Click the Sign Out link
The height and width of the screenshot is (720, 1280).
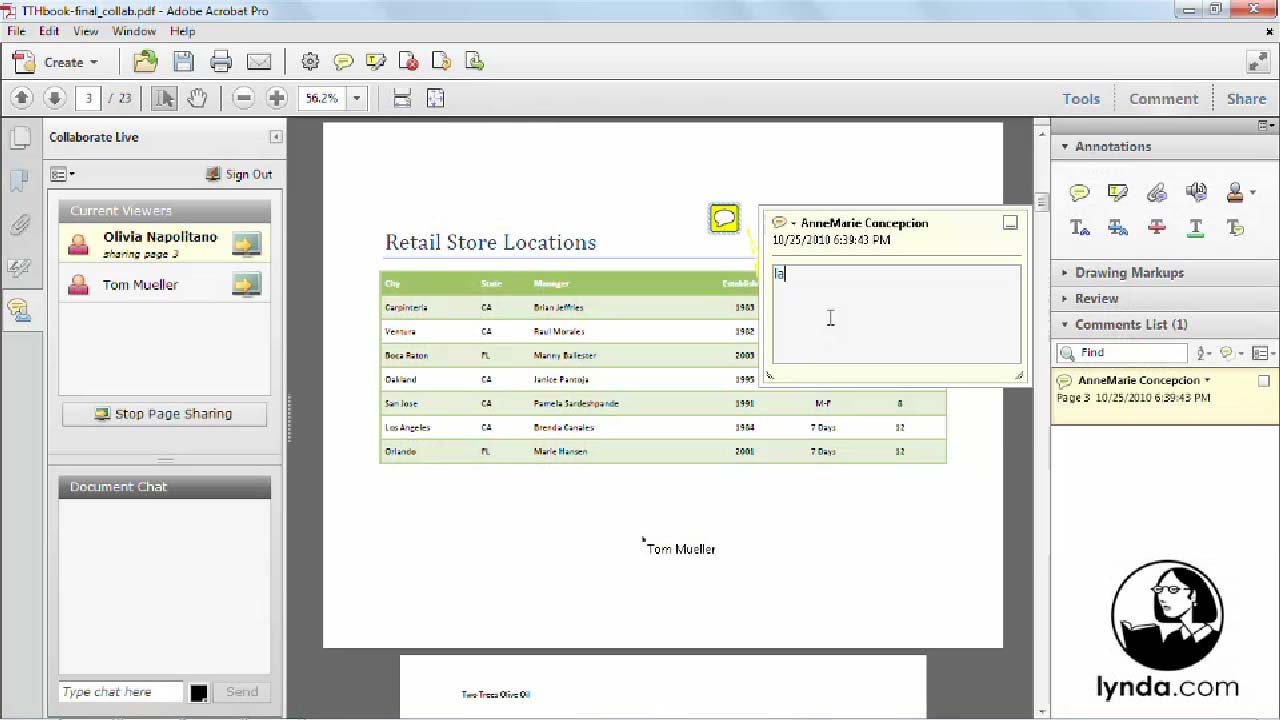tap(247, 174)
